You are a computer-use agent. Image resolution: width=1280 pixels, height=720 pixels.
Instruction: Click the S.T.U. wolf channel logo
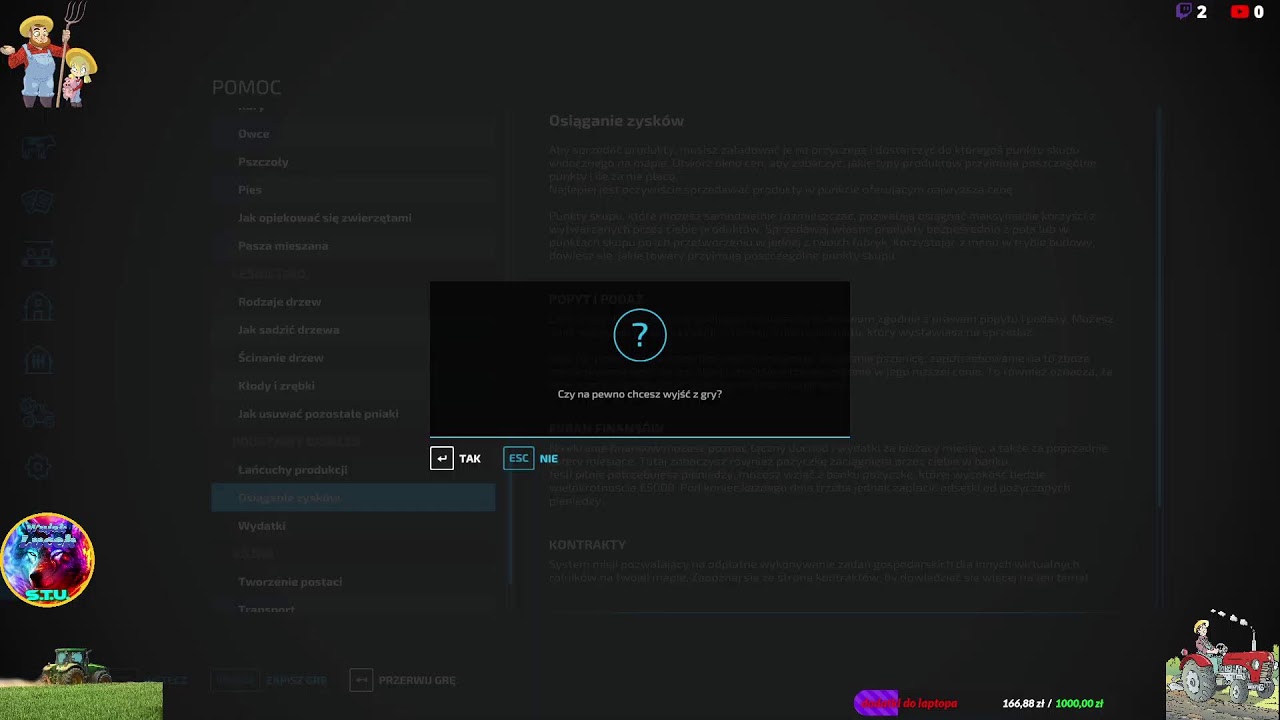(47, 560)
